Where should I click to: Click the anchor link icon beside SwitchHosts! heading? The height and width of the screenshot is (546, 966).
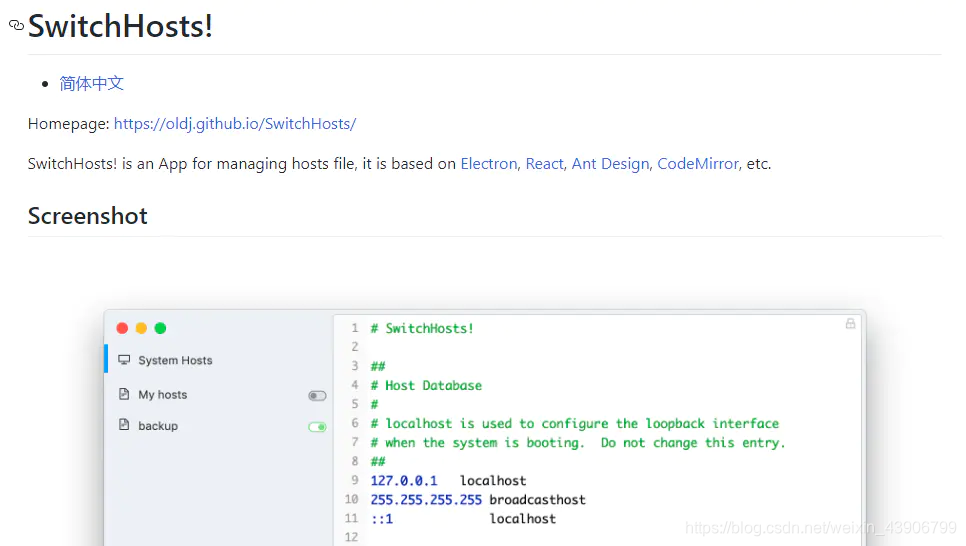(16, 25)
